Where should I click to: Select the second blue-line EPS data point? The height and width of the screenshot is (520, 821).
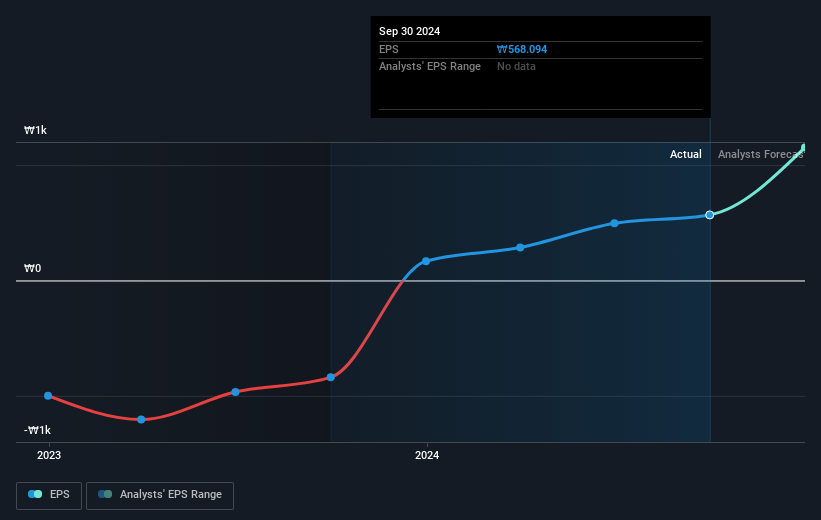click(520, 247)
